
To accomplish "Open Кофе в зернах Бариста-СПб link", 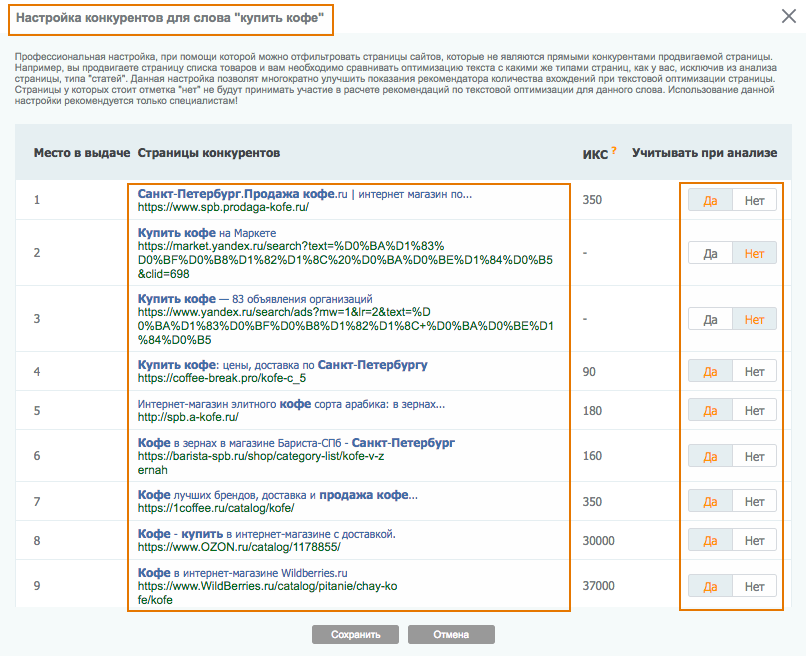I will [296, 442].
